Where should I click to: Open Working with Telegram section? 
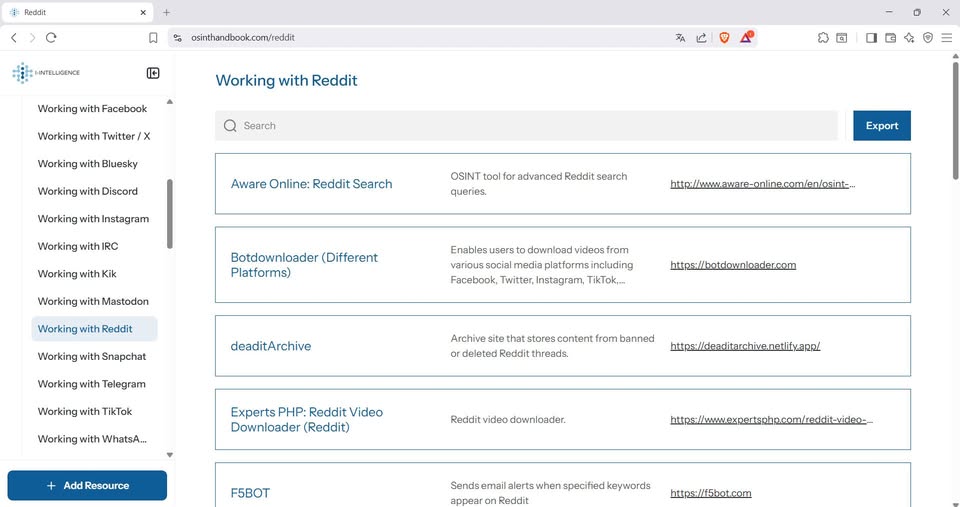pos(92,384)
